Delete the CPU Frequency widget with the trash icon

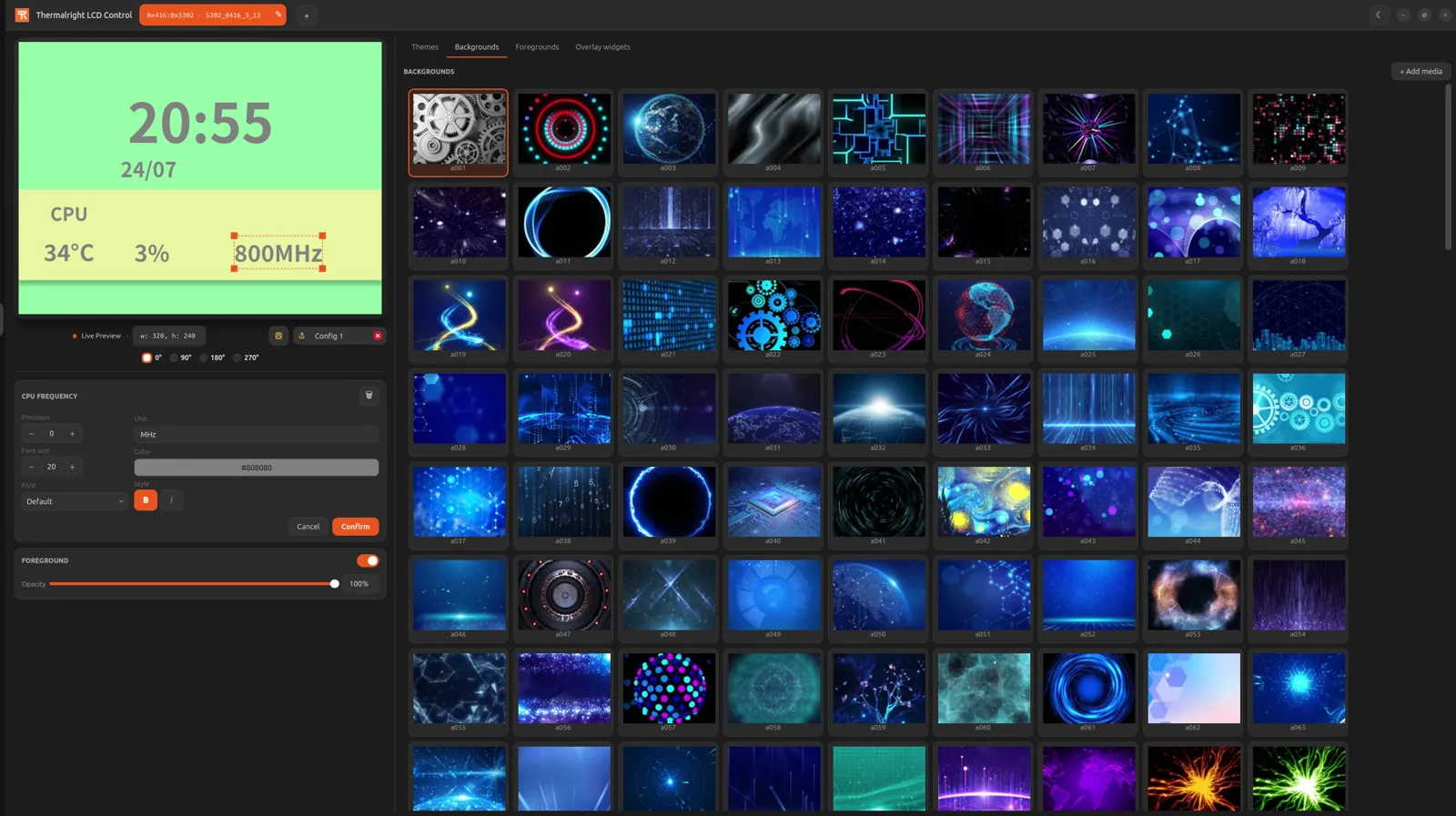[x=369, y=395]
